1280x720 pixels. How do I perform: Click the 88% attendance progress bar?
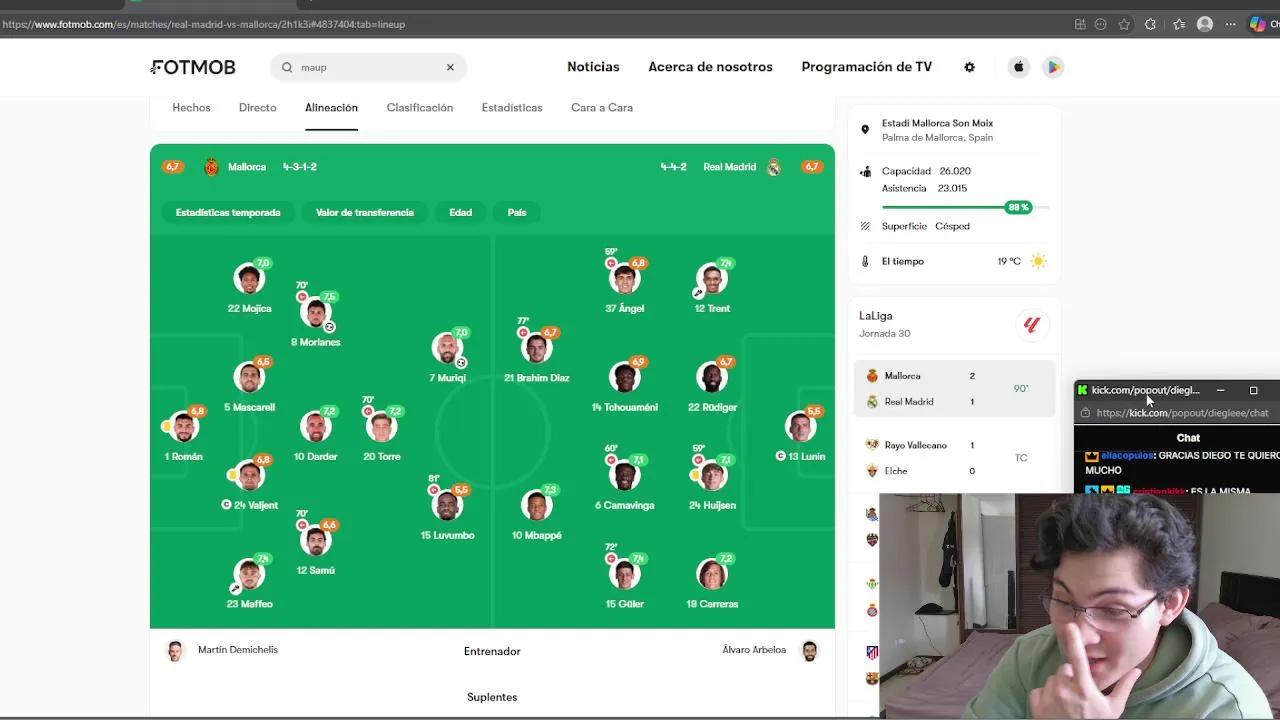[x=965, y=208]
